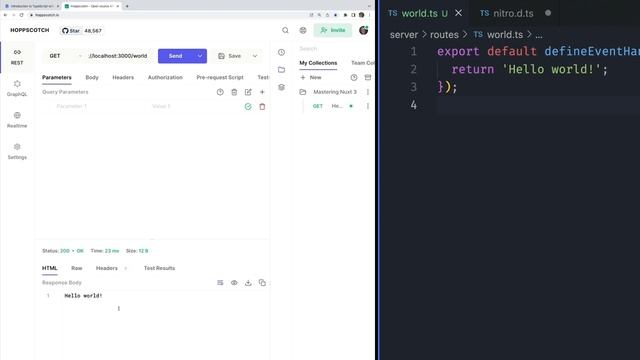The height and width of the screenshot is (360, 640).
Task: Switch to the Pre-request Script tab
Action: tap(220, 78)
